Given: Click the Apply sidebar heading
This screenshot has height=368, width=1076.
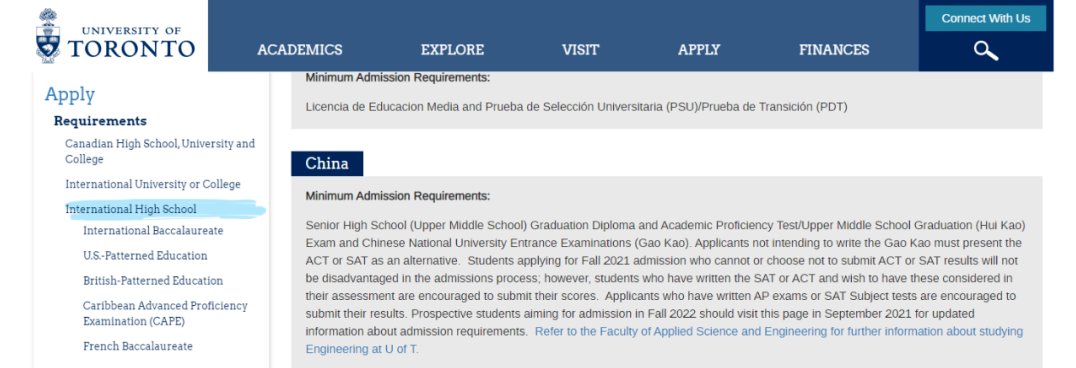Looking at the screenshot, I should (70, 95).
